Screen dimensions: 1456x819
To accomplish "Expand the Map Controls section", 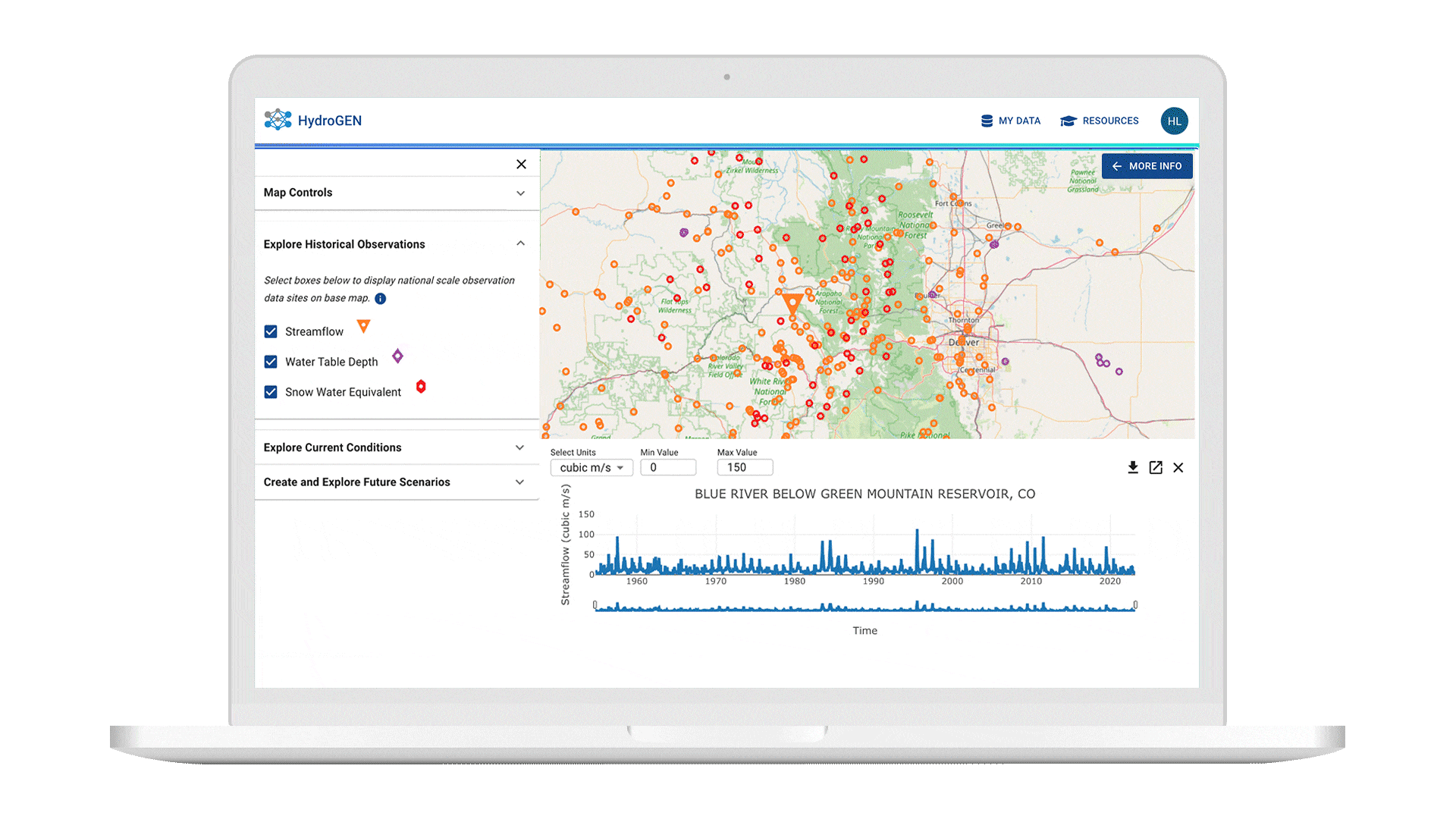I will coord(396,193).
